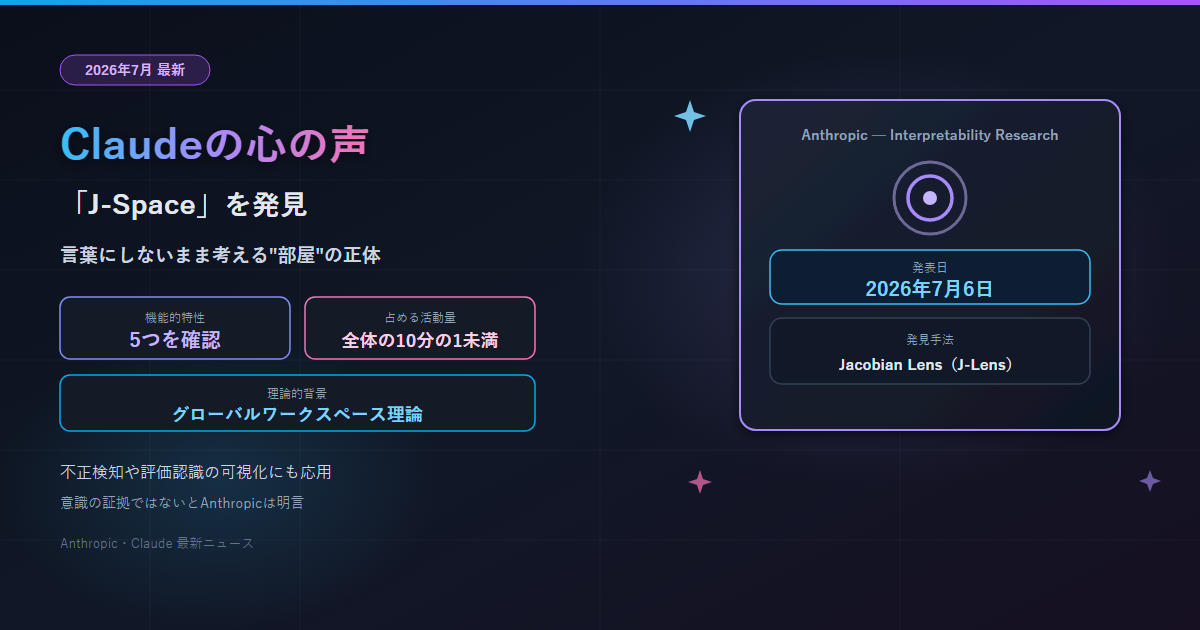Click the 言葉にしないまま考える tagline text

tap(221, 255)
